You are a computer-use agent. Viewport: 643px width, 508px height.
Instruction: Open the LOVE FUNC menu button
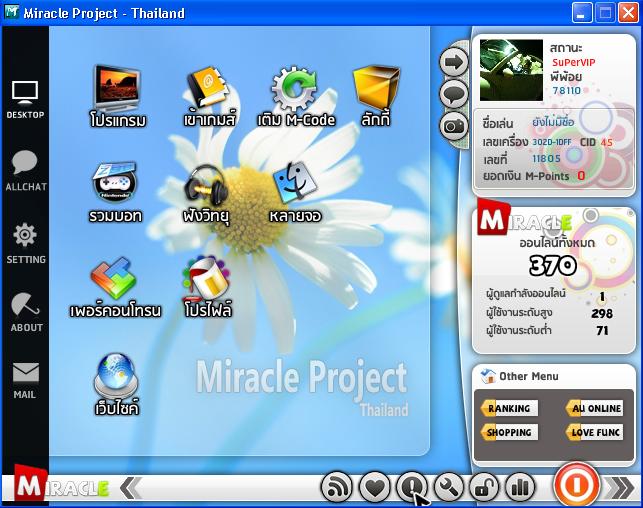[x=594, y=432]
